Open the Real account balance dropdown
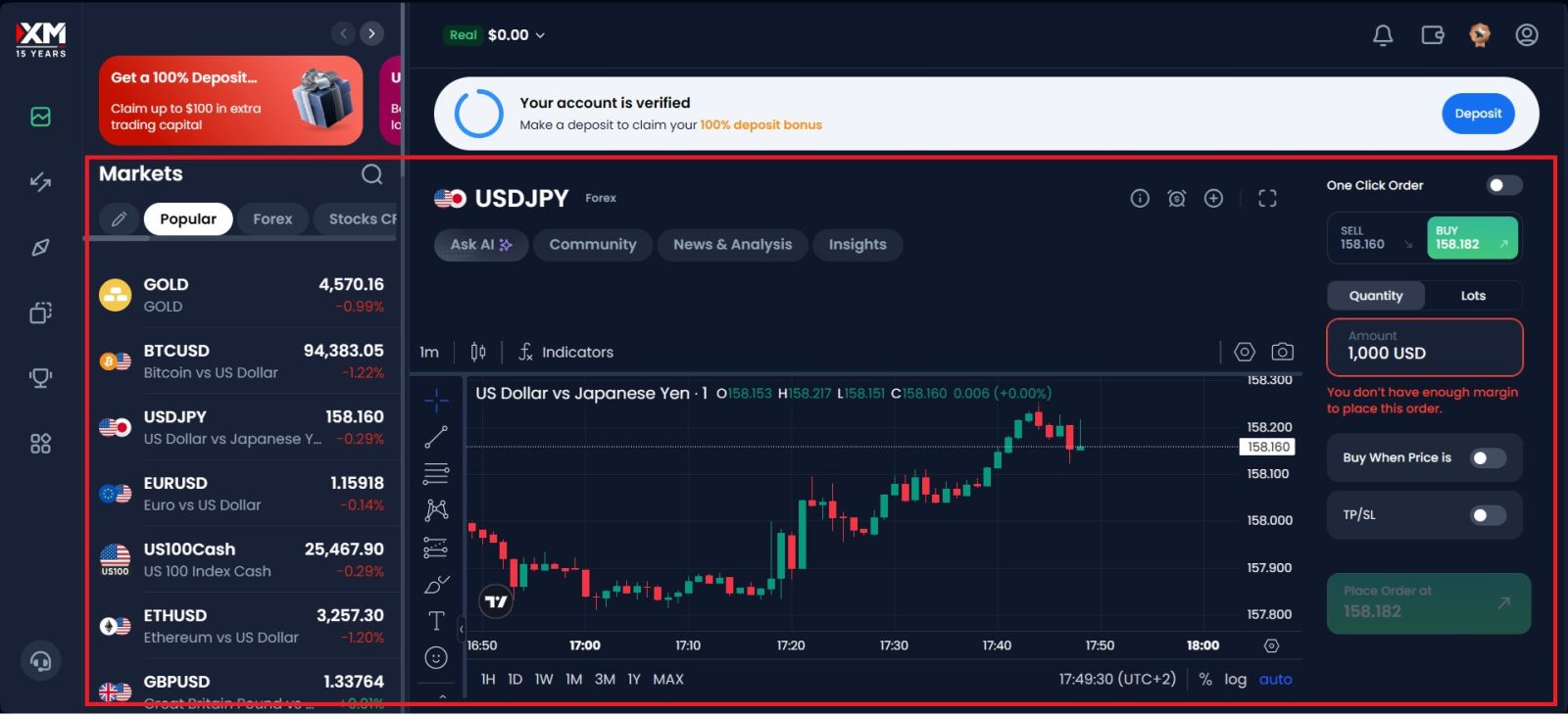 [x=497, y=35]
